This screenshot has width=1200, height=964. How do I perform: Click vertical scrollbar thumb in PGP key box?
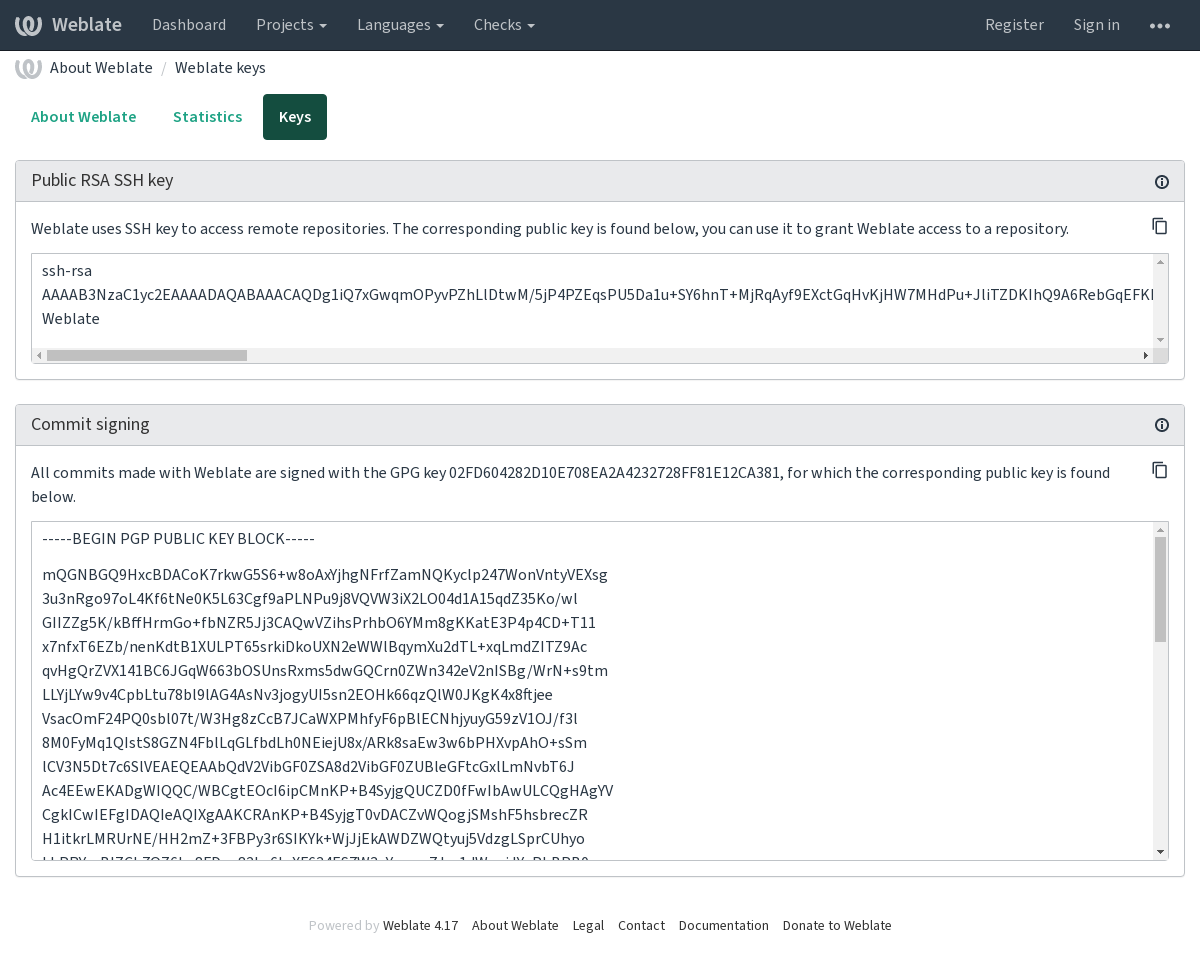pos(1161,589)
